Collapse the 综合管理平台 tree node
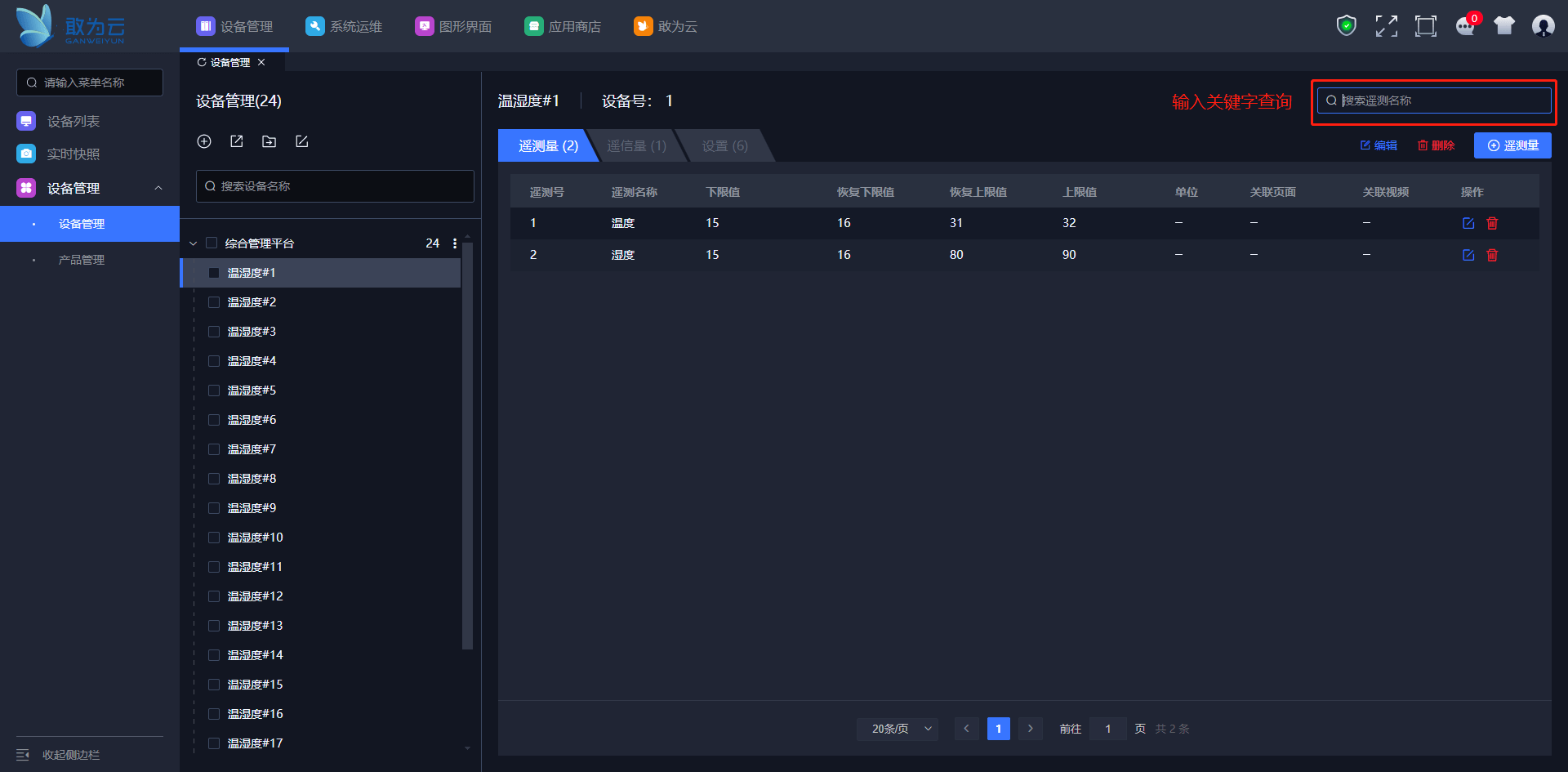The width and height of the screenshot is (1568, 772). (194, 243)
